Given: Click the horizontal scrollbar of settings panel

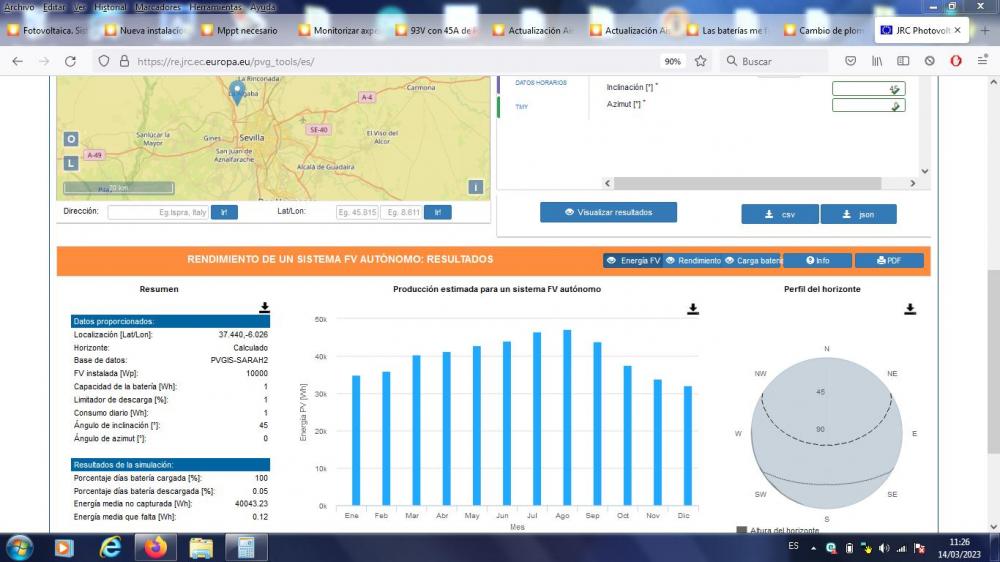Looking at the screenshot, I should (x=747, y=183).
